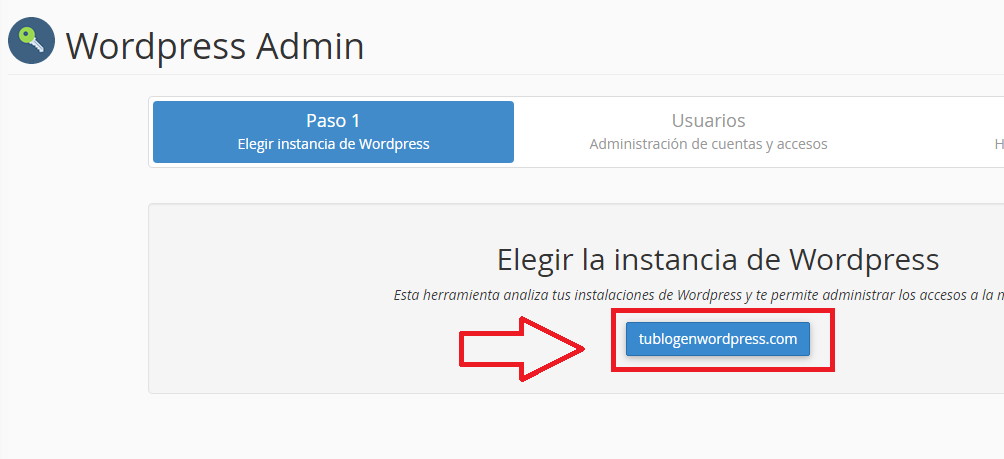
Task: Select the Paso 1 tab
Action: tap(333, 132)
